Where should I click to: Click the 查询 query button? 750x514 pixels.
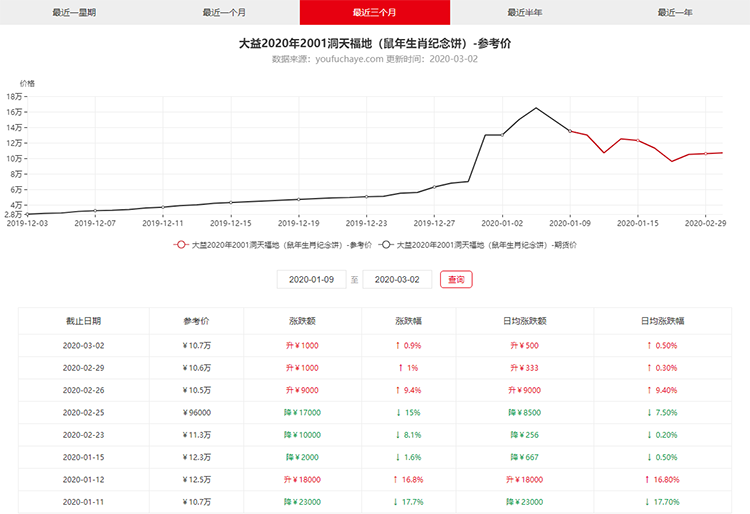point(456,279)
